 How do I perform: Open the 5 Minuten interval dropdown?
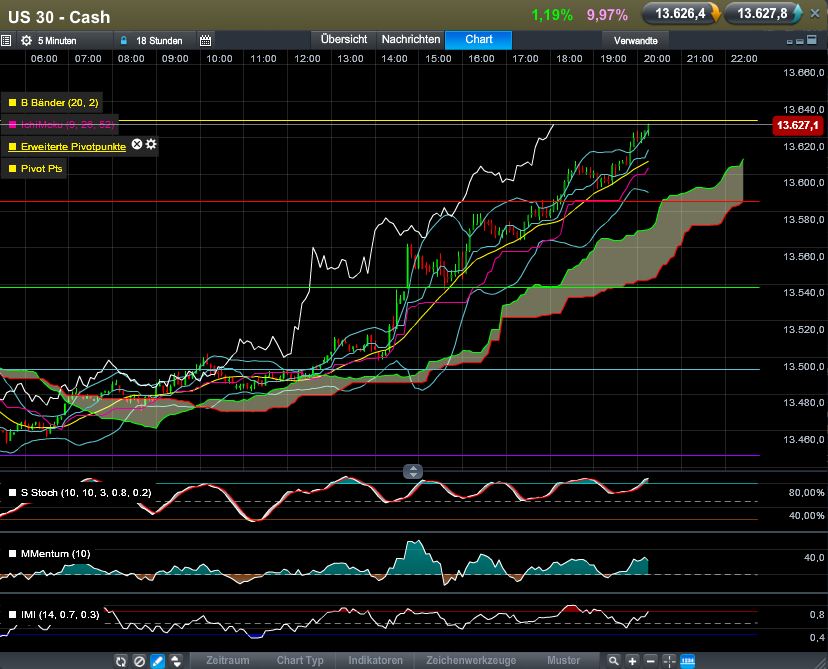point(67,41)
